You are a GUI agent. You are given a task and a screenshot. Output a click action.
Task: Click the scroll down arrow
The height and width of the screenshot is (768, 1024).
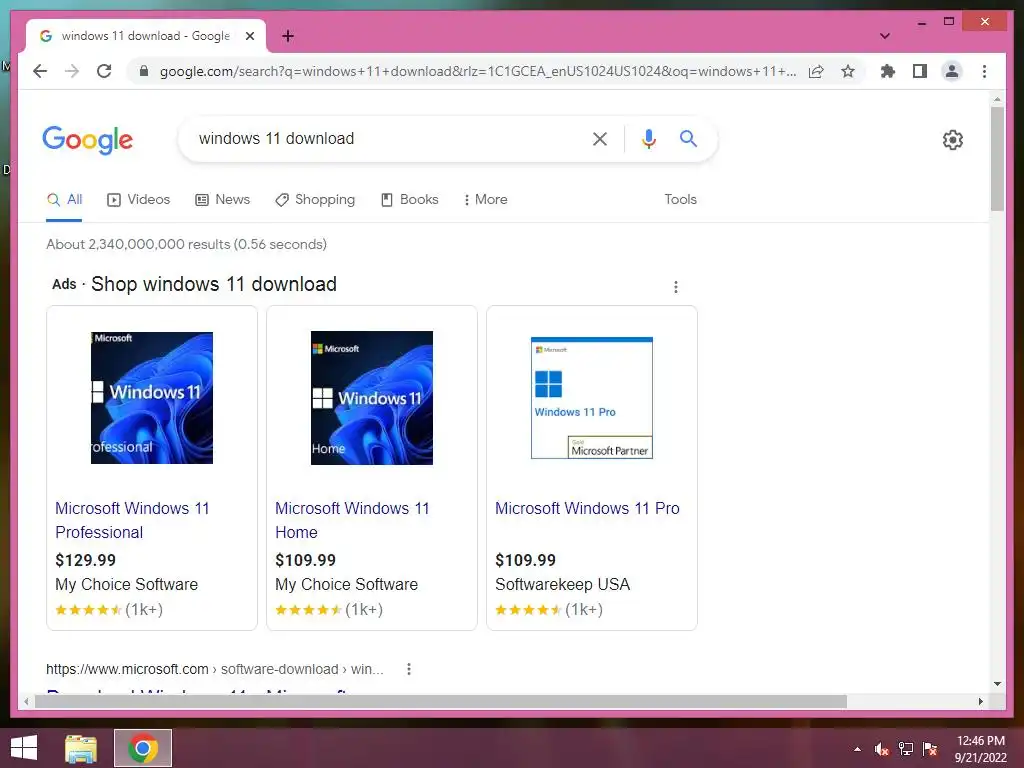tap(997, 684)
